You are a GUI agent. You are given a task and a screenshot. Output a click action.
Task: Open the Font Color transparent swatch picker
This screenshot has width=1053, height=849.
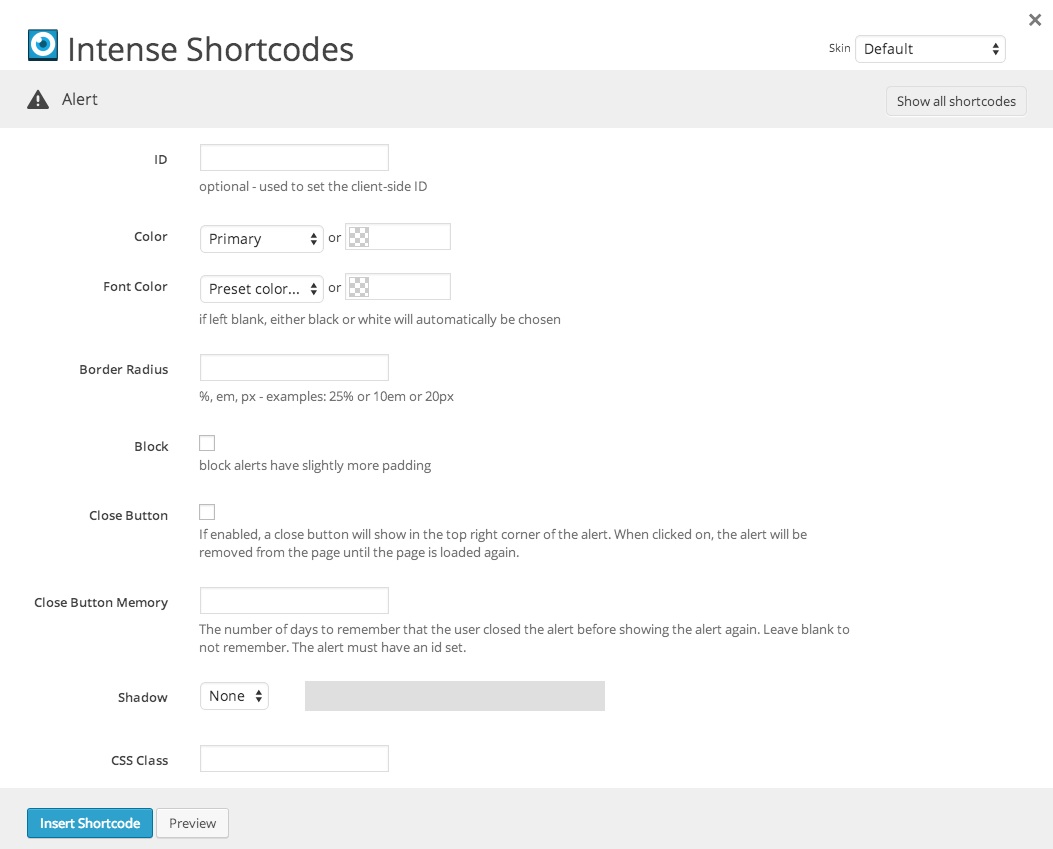click(x=359, y=287)
